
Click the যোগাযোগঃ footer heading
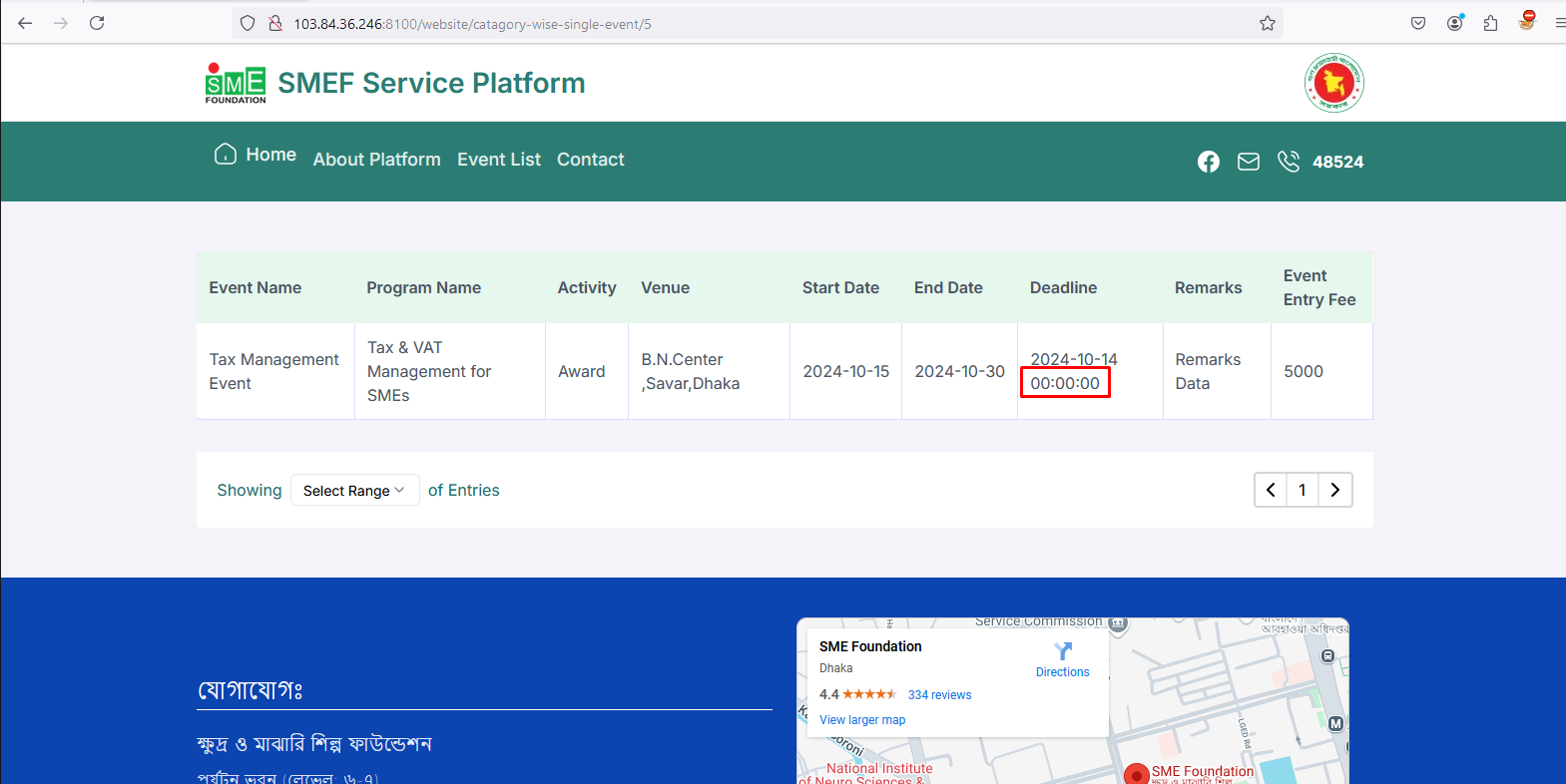[251, 689]
